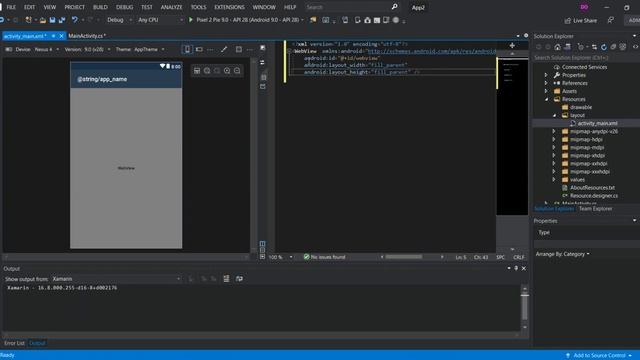Click the Open File folder icon
The width and height of the screenshot is (640, 360).
coord(43,20)
